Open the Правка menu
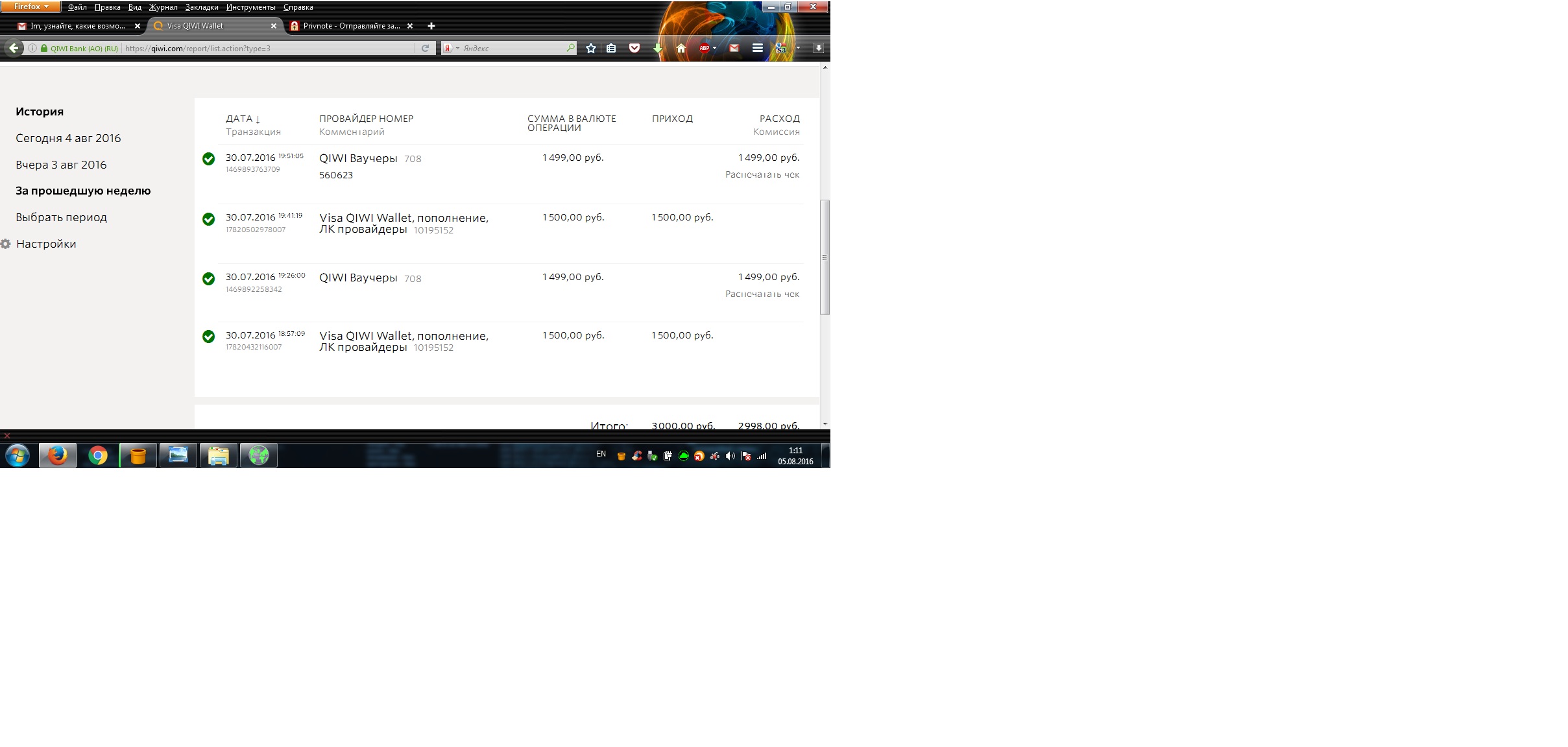The image size is (1568, 747). click(107, 7)
